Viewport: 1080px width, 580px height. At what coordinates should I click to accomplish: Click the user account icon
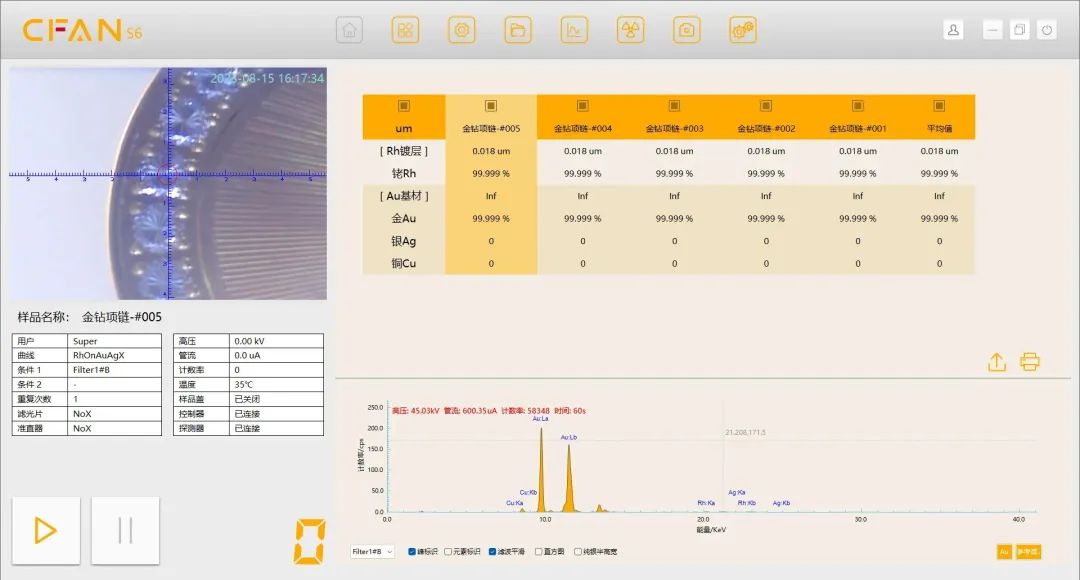pyautogui.click(x=953, y=30)
